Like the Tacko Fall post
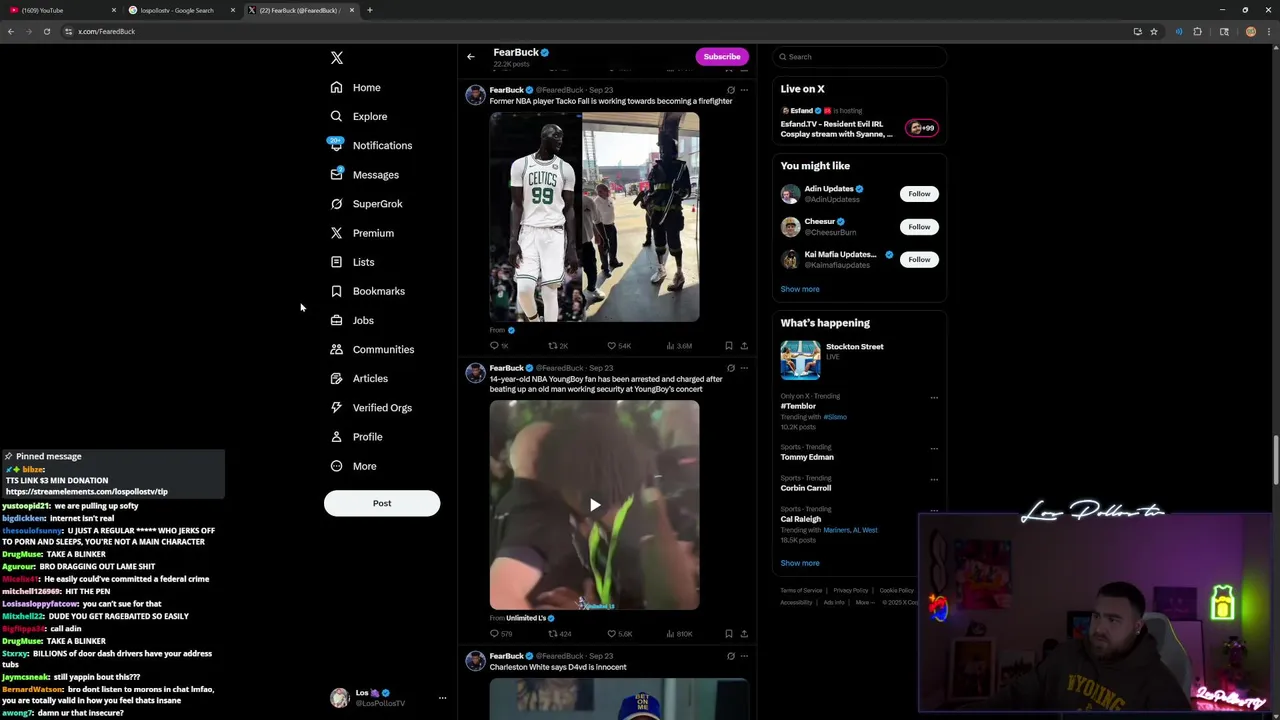Screen dimensions: 1280x720 619,346
